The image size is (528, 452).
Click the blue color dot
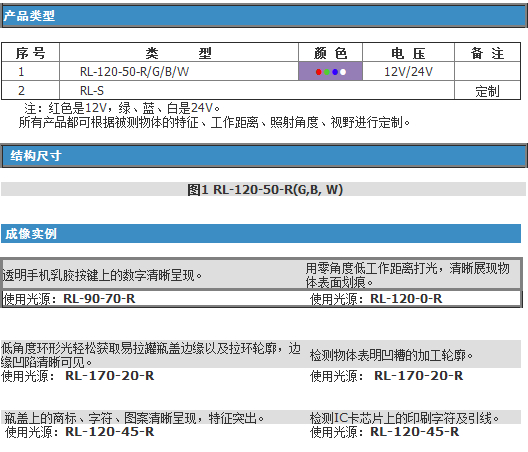pos(335,72)
